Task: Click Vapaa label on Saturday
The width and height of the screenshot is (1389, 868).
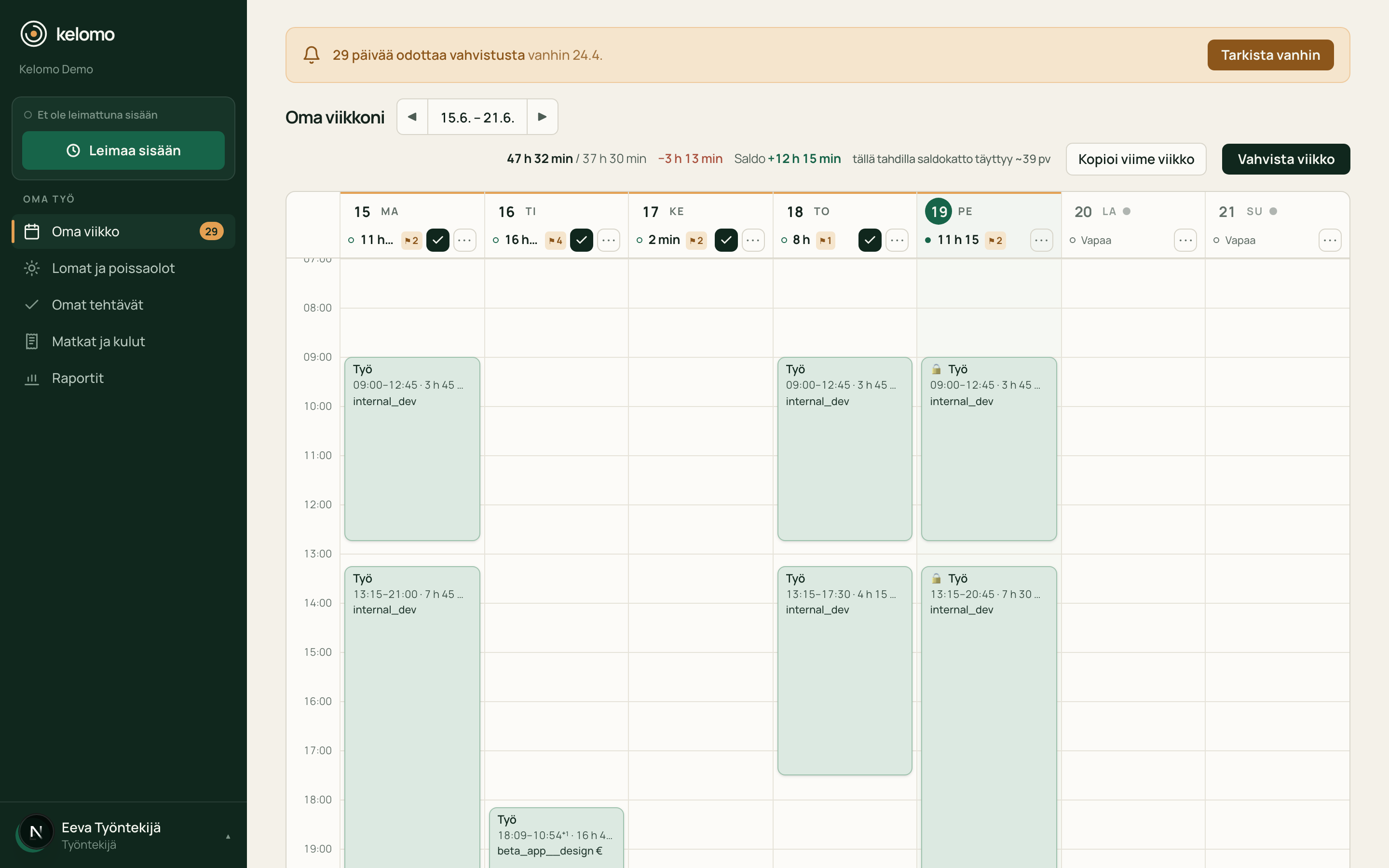Action: [x=1096, y=241]
